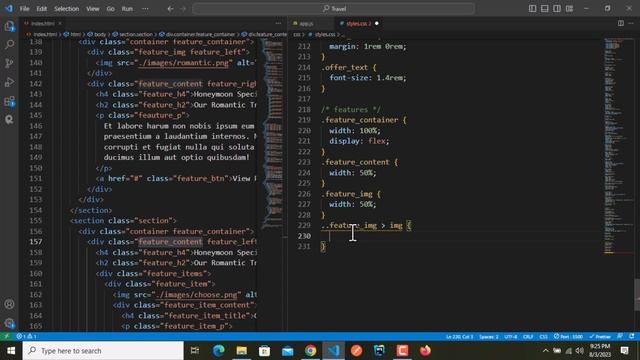Open the Windows Start menu
Screen dimensions: 640x360
pos(11,351)
